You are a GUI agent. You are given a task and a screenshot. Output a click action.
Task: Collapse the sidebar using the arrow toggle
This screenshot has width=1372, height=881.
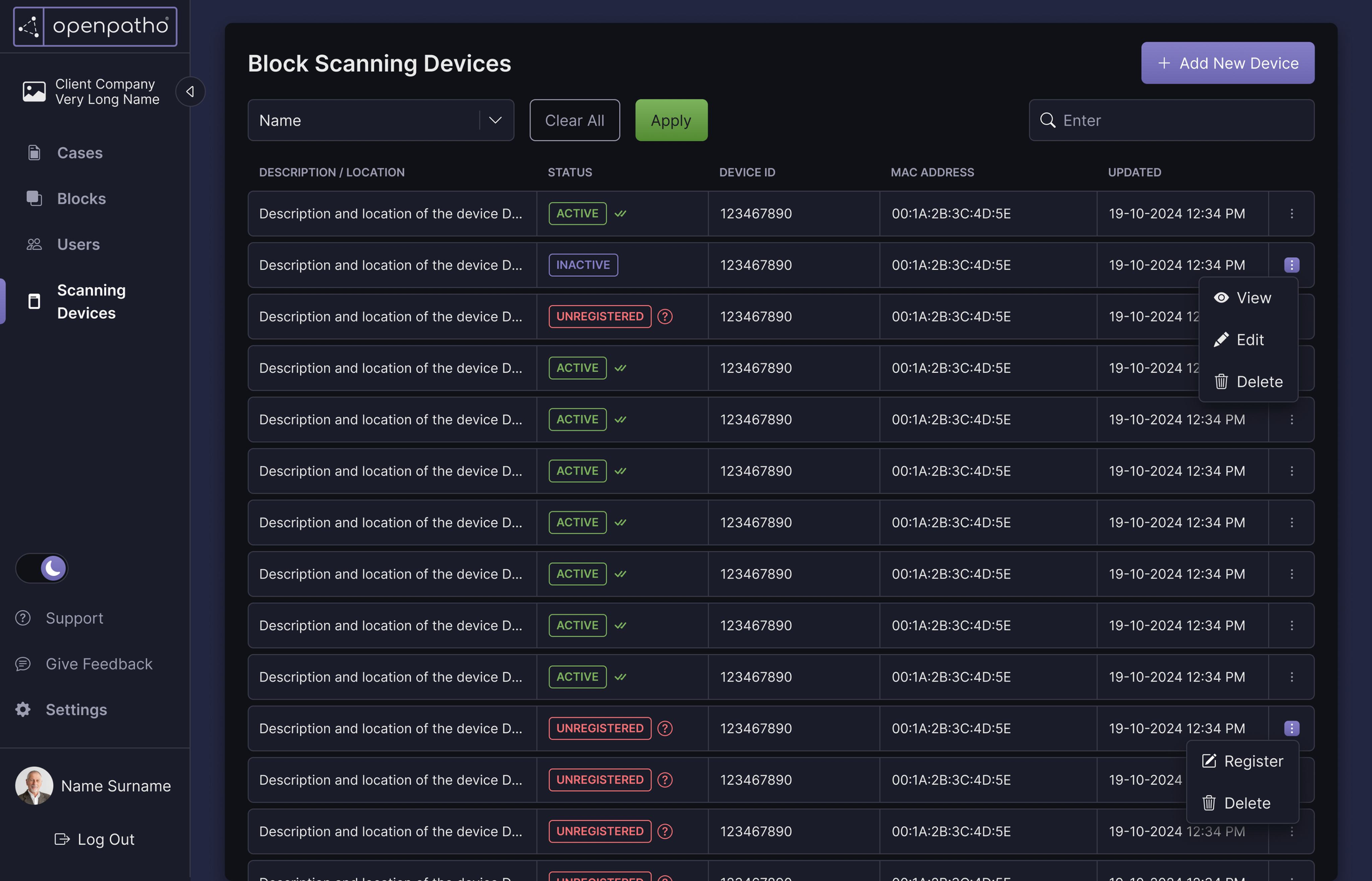pyautogui.click(x=190, y=92)
